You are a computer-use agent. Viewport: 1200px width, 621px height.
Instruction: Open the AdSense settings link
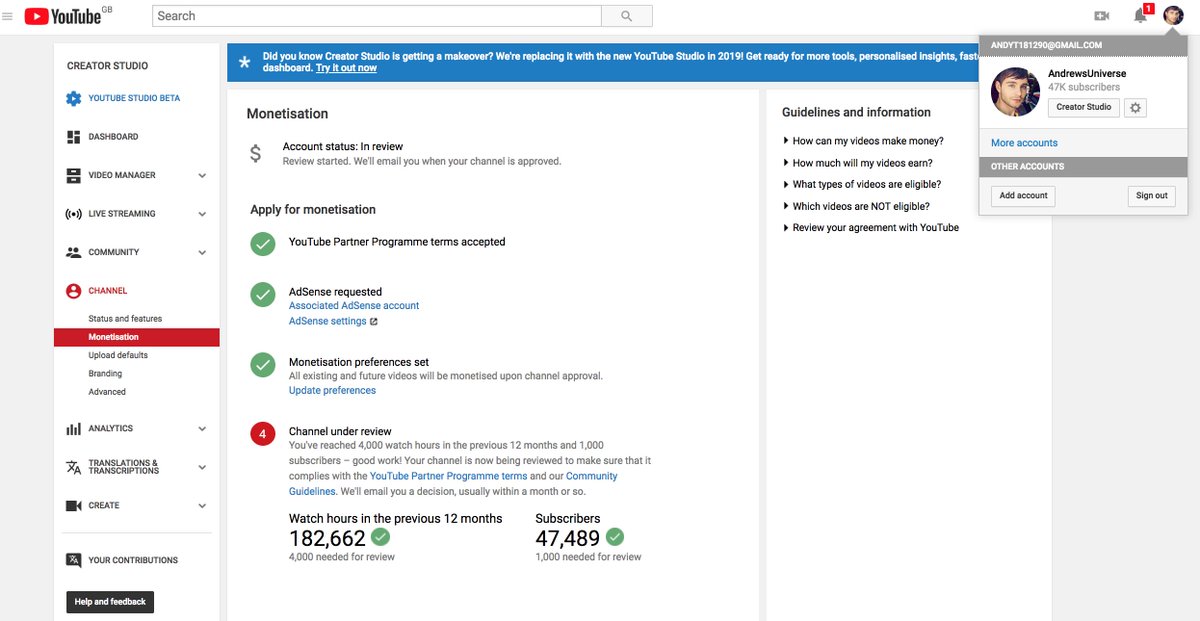tap(327, 322)
